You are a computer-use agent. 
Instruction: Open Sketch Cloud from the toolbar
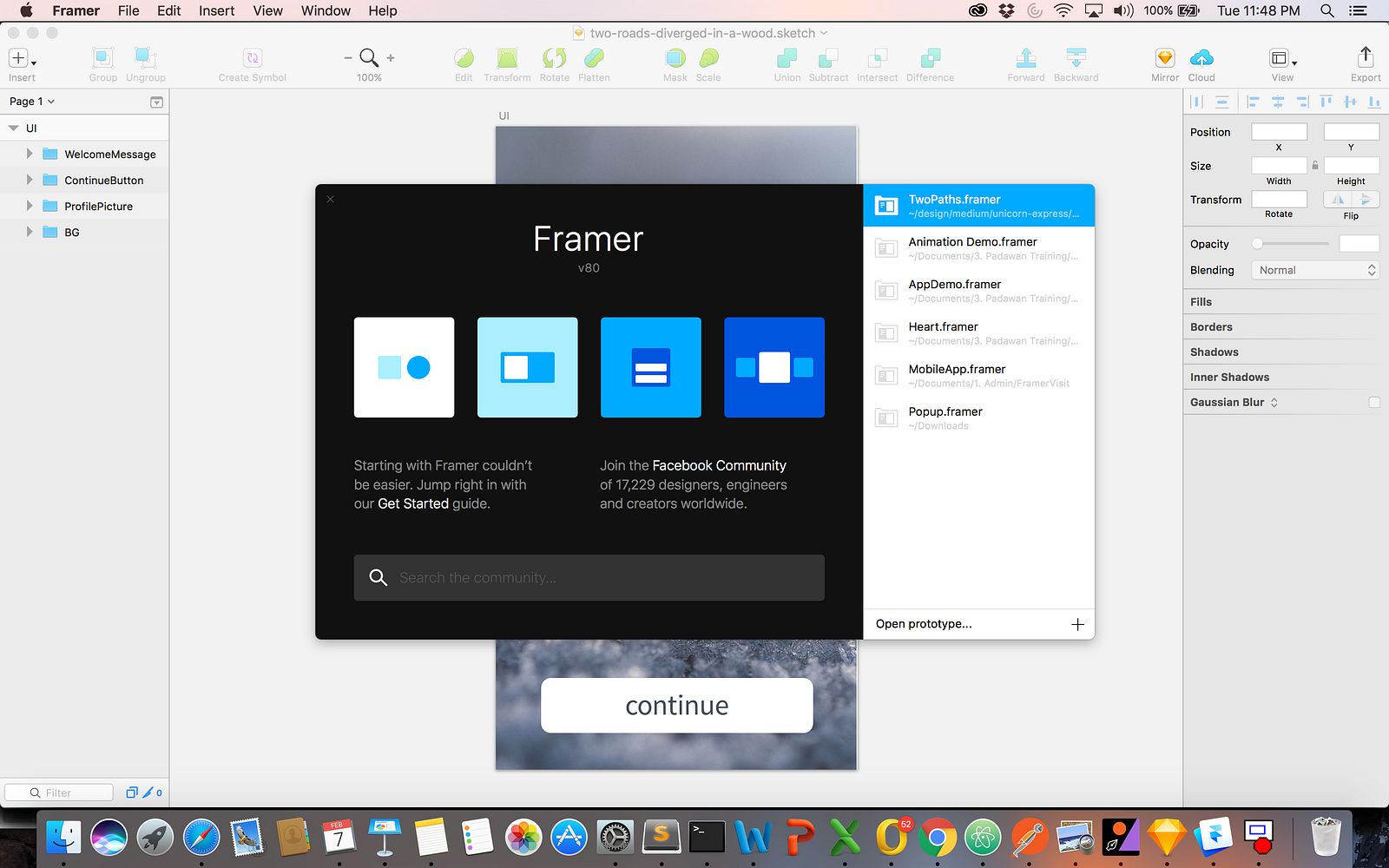(1201, 58)
